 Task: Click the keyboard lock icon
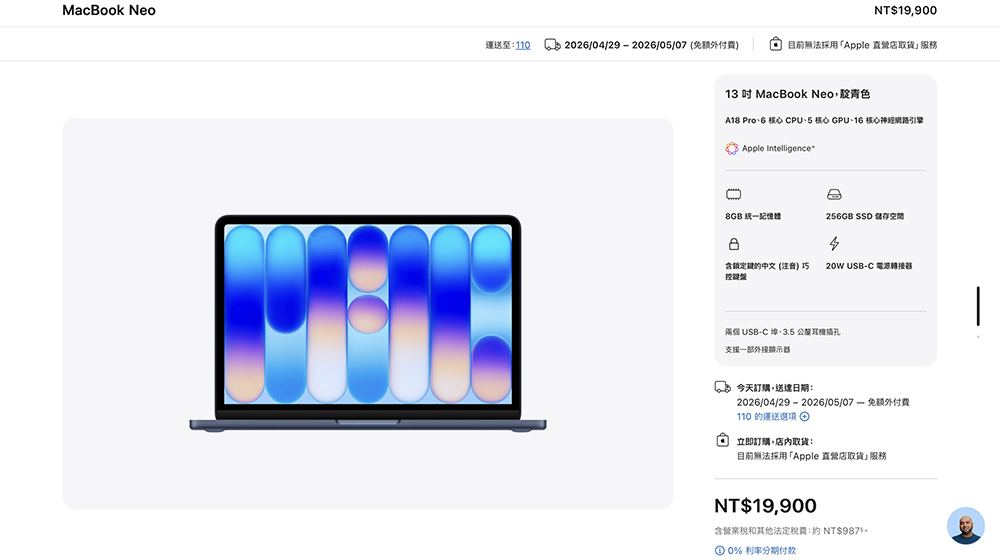[x=734, y=244]
